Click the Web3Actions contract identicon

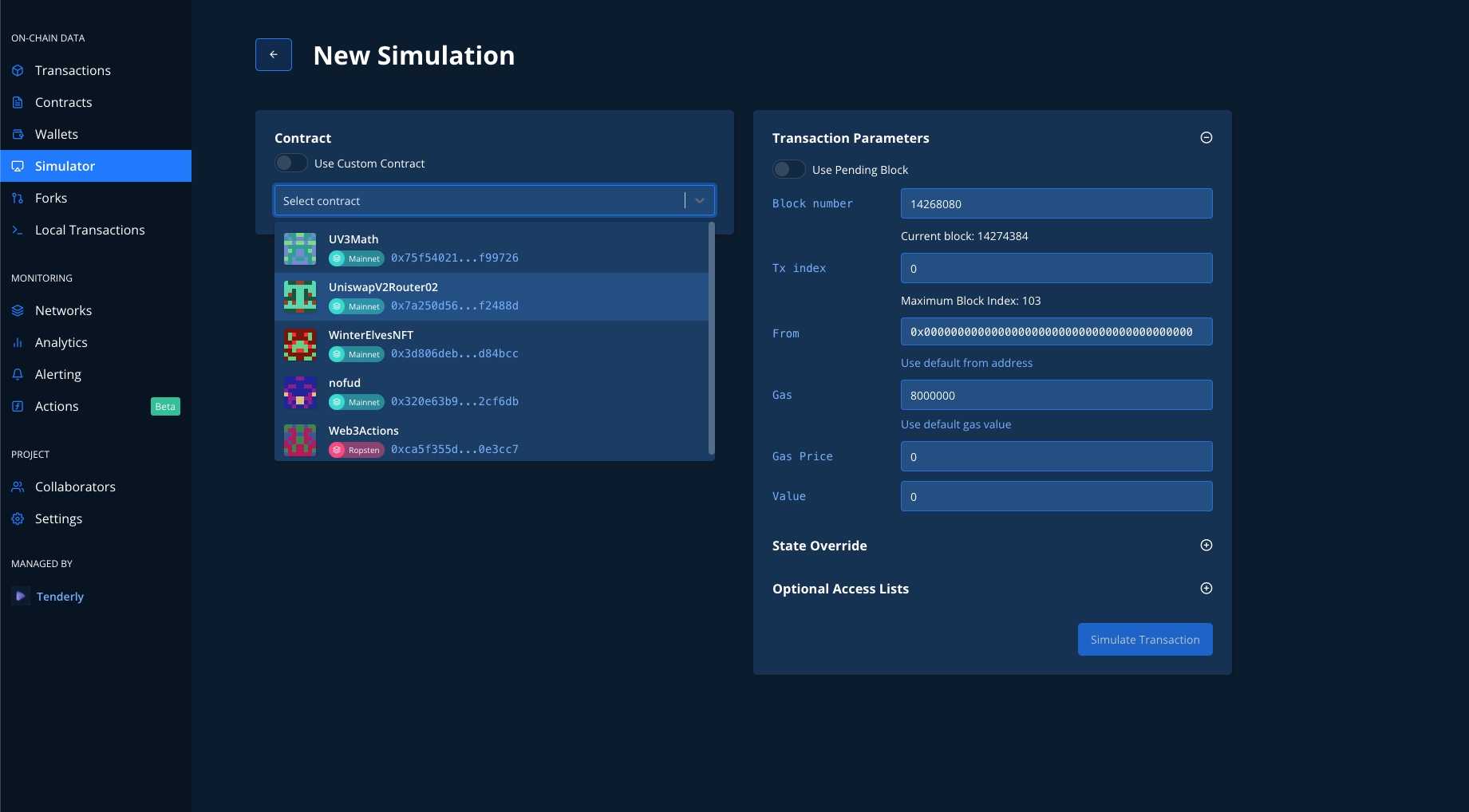tap(300, 440)
